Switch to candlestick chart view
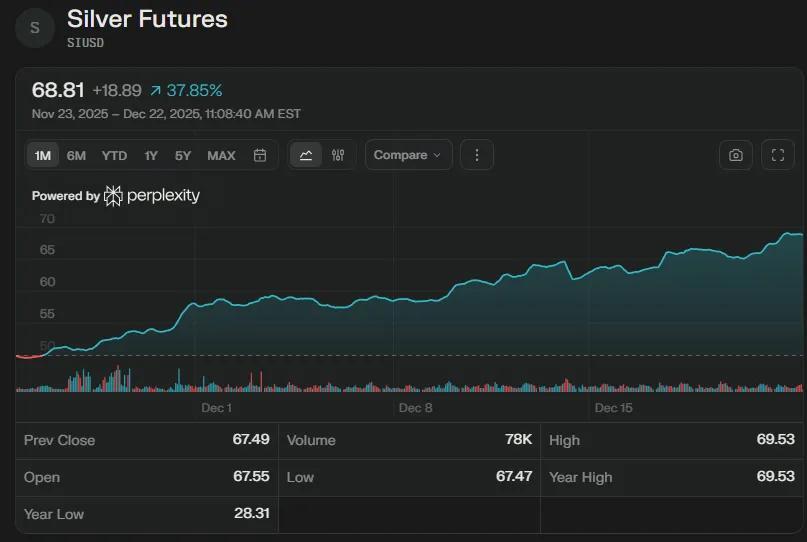This screenshot has width=807, height=542. [x=338, y=155]
